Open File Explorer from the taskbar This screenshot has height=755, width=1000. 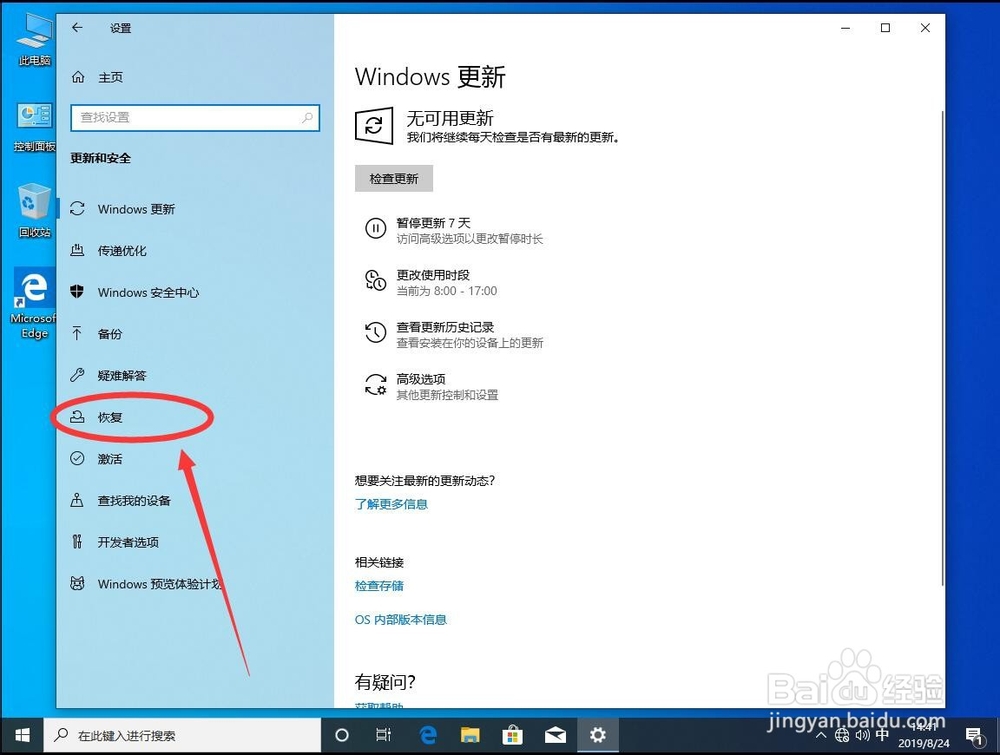[470, 735]
